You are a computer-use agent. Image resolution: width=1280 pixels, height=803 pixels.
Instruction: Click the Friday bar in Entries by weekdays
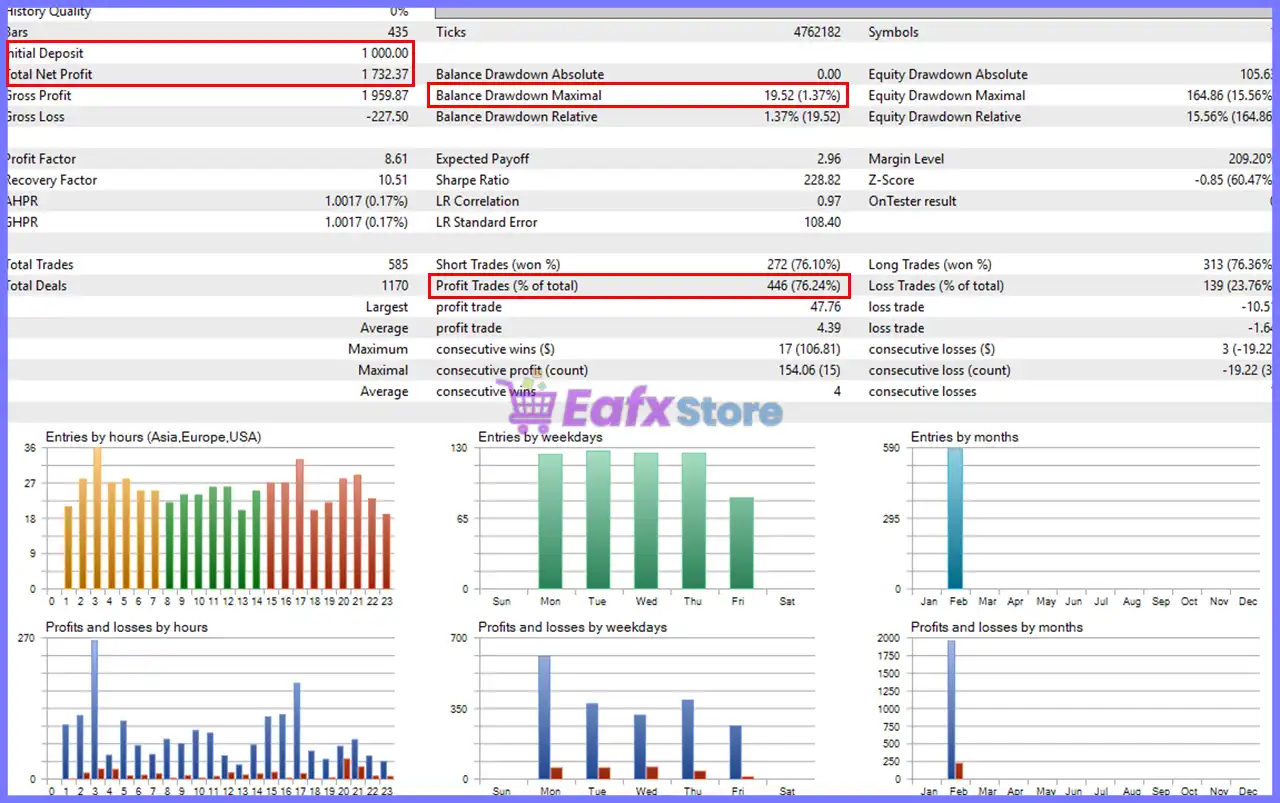pos(741,543)
